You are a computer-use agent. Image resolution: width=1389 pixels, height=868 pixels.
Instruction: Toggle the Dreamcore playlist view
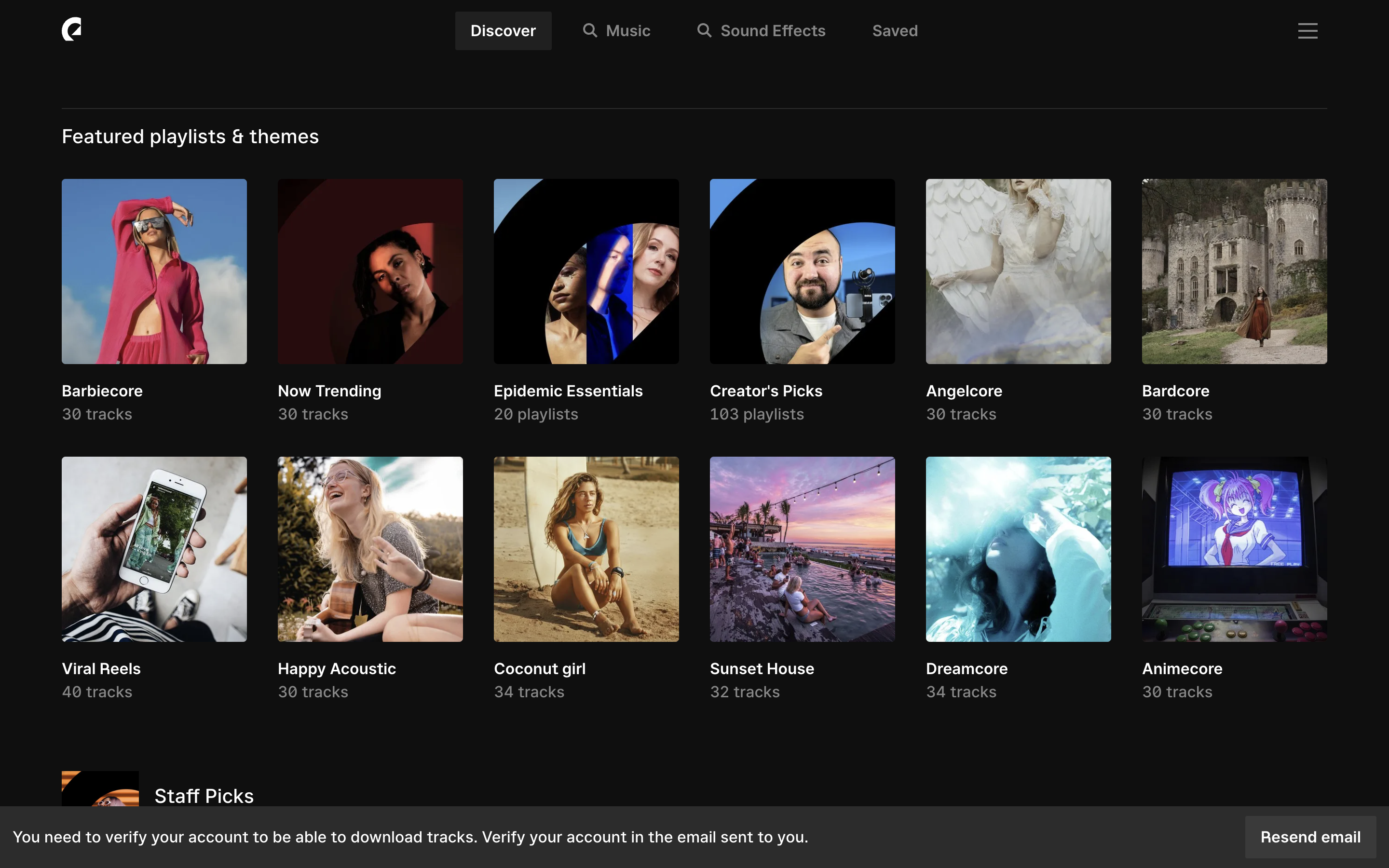pos(1018,549)
